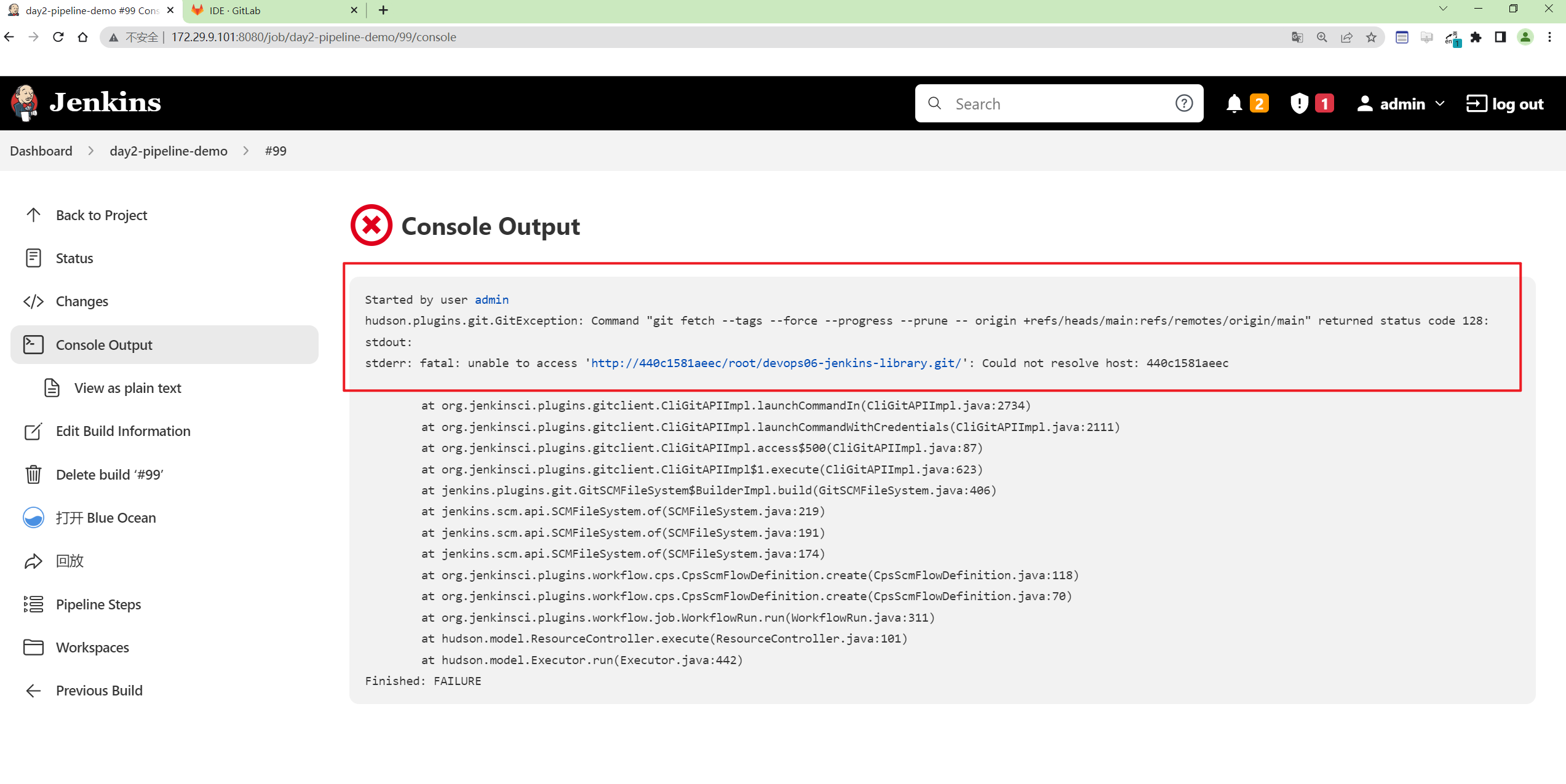Screen dimensions: 1566x784
Task: Click the address bar URL
Action: pos(314,38)
